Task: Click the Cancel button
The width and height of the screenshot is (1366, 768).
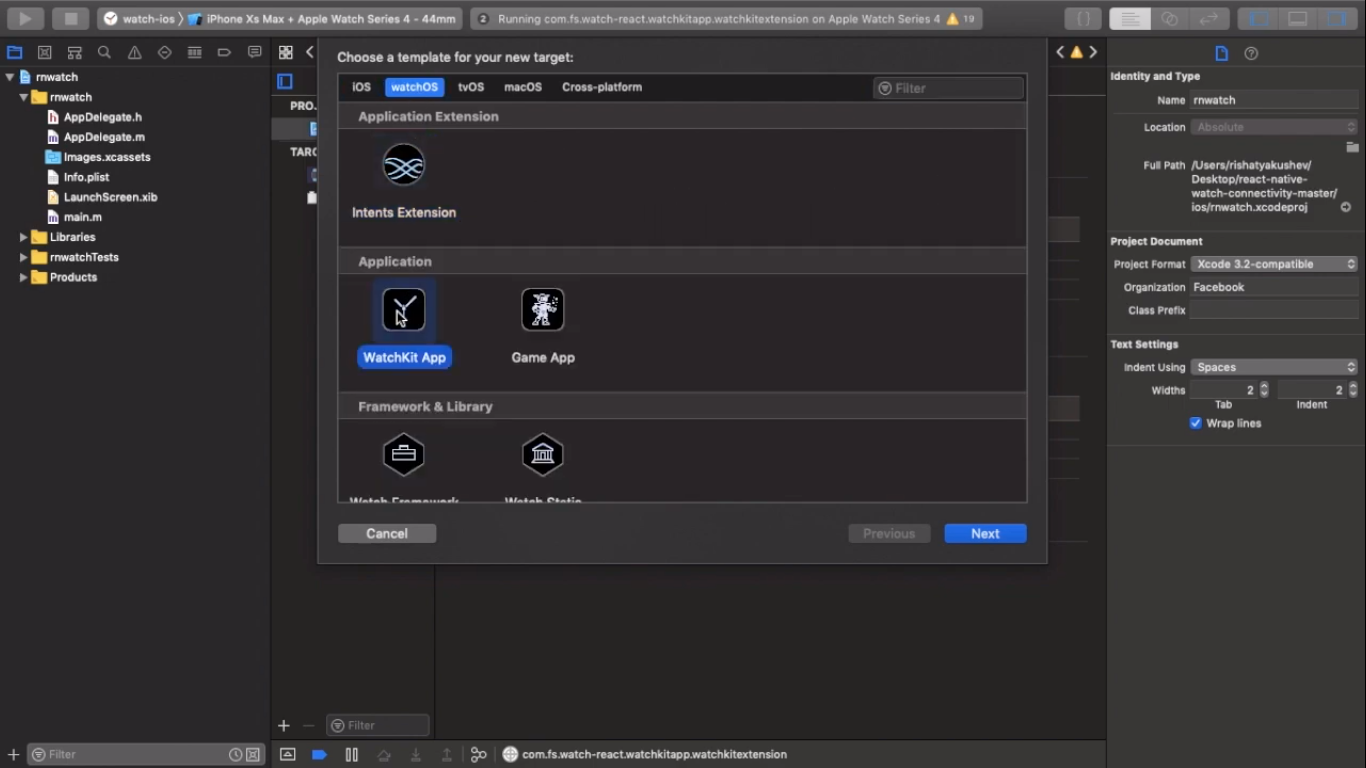Action: [387, 534]
